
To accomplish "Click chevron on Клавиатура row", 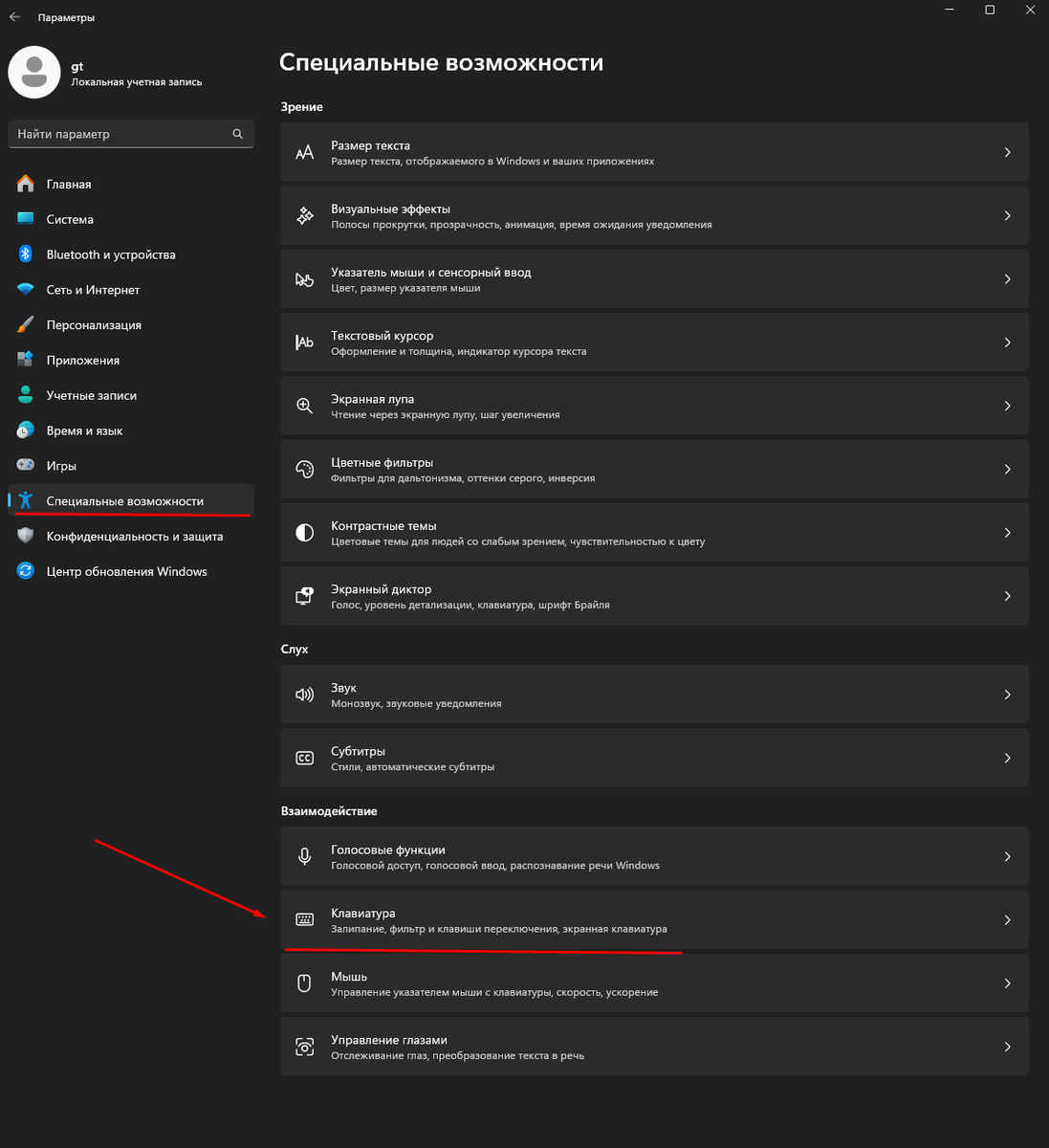I will click(1007, 919).
